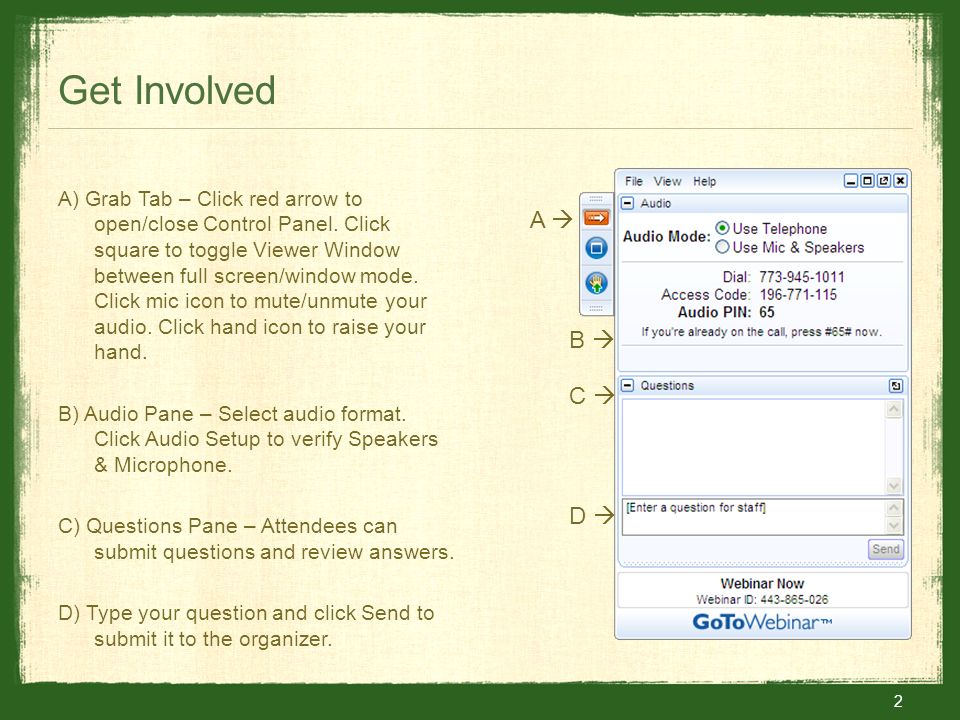Click the Webinar Now title

[x=762, y=583]
